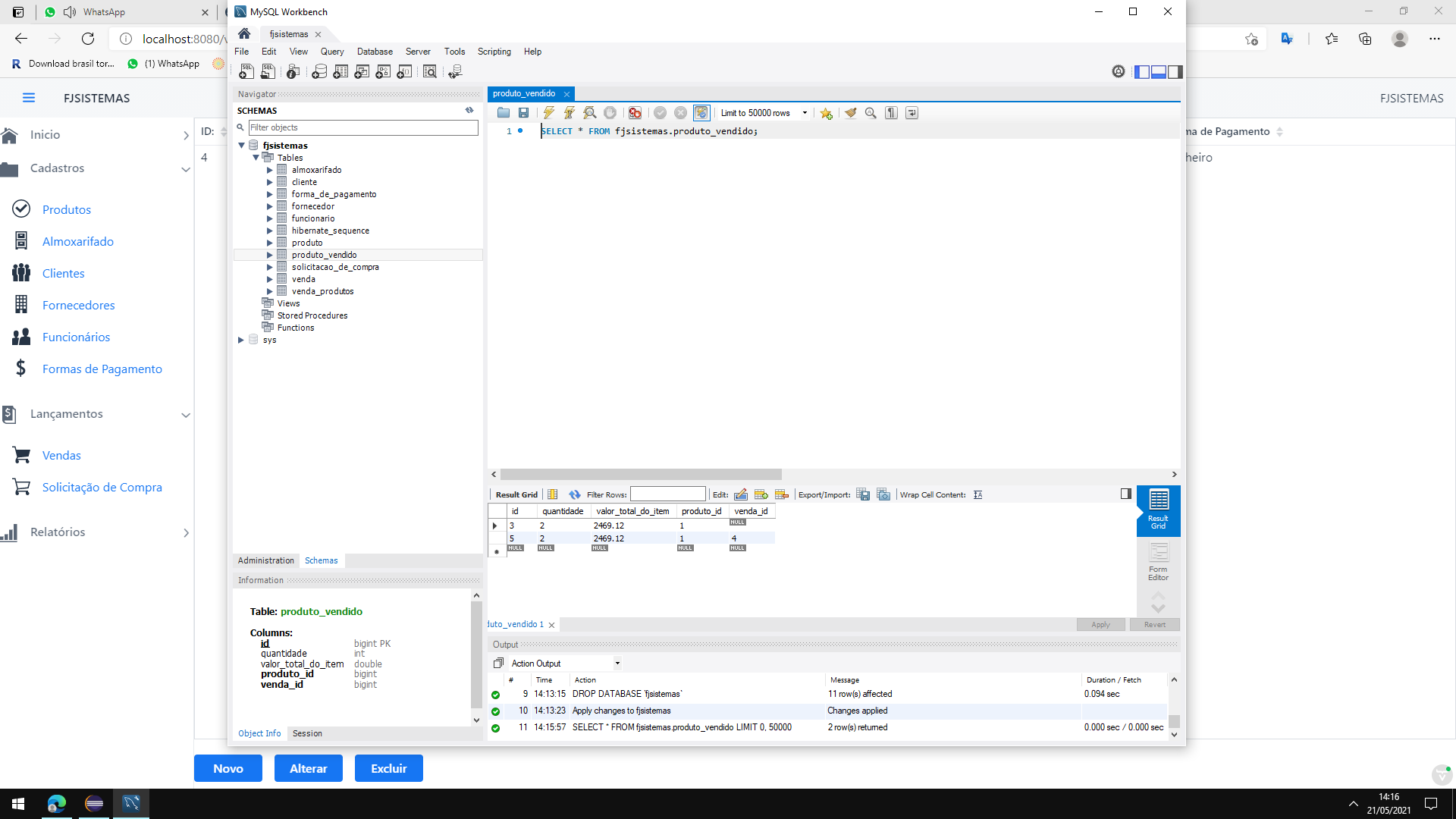The height and width of the screenshot is (819, 1456).
Task: Open the Vendas link in web sidebar
Action: coord(61,455)
